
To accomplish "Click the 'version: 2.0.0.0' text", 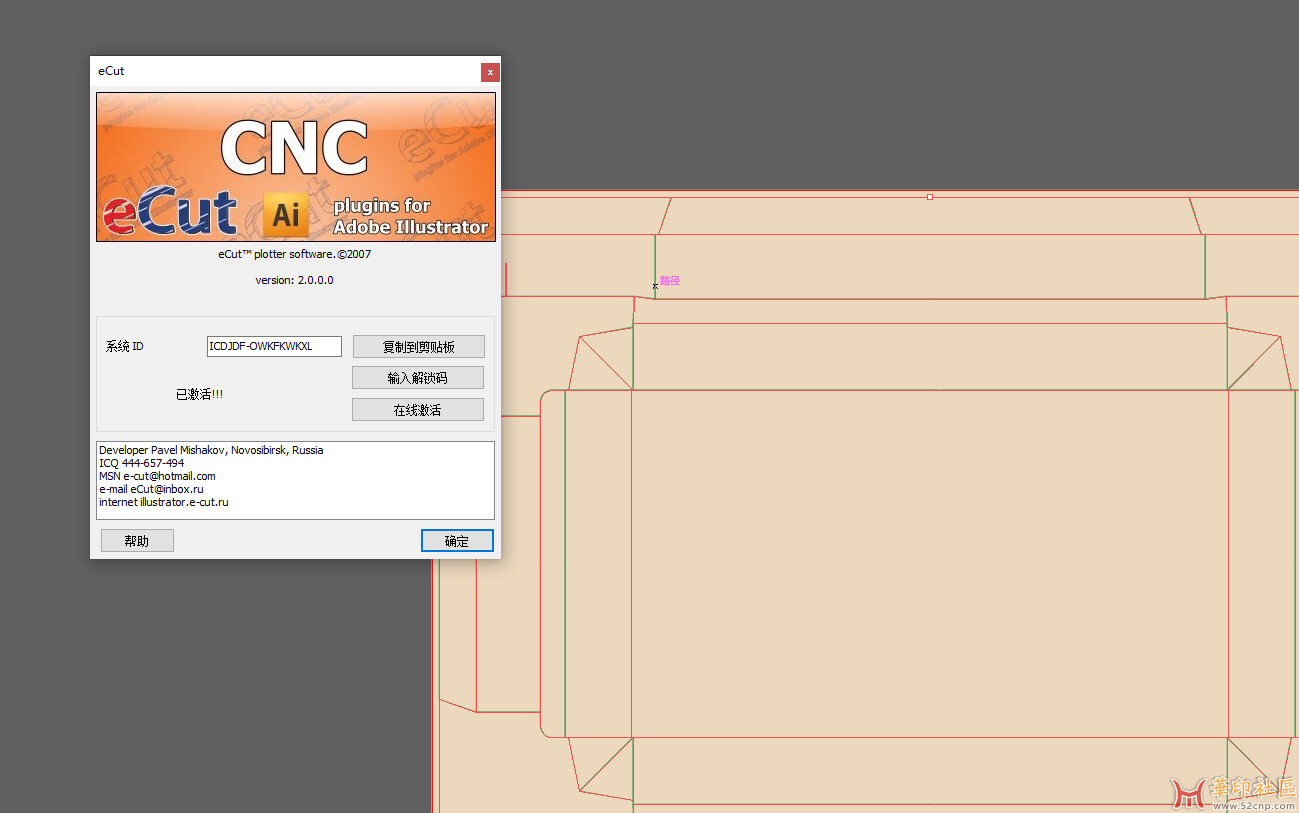I will (x=295, y=280).
